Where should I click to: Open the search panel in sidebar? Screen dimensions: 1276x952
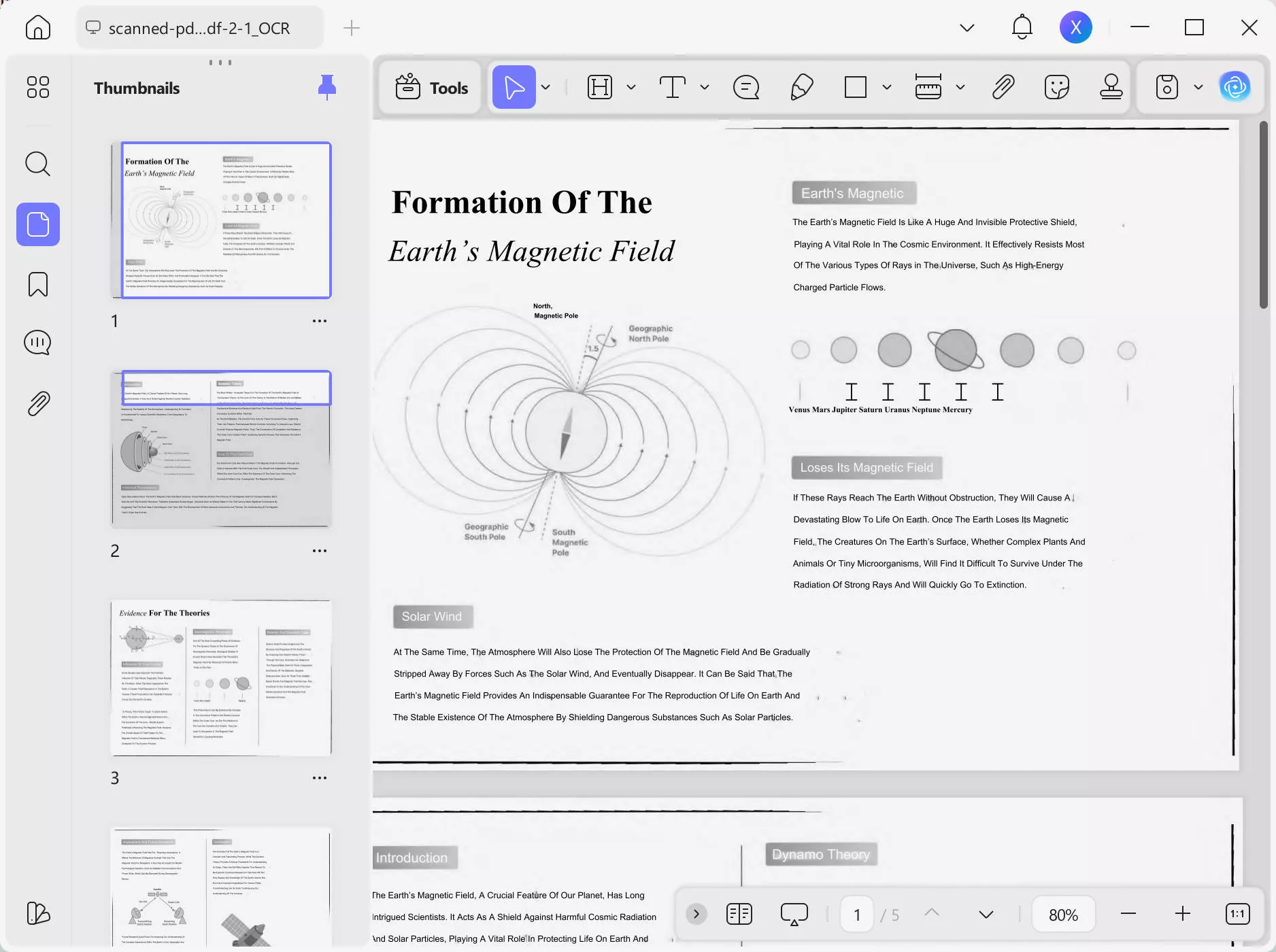tap(37, 164)
